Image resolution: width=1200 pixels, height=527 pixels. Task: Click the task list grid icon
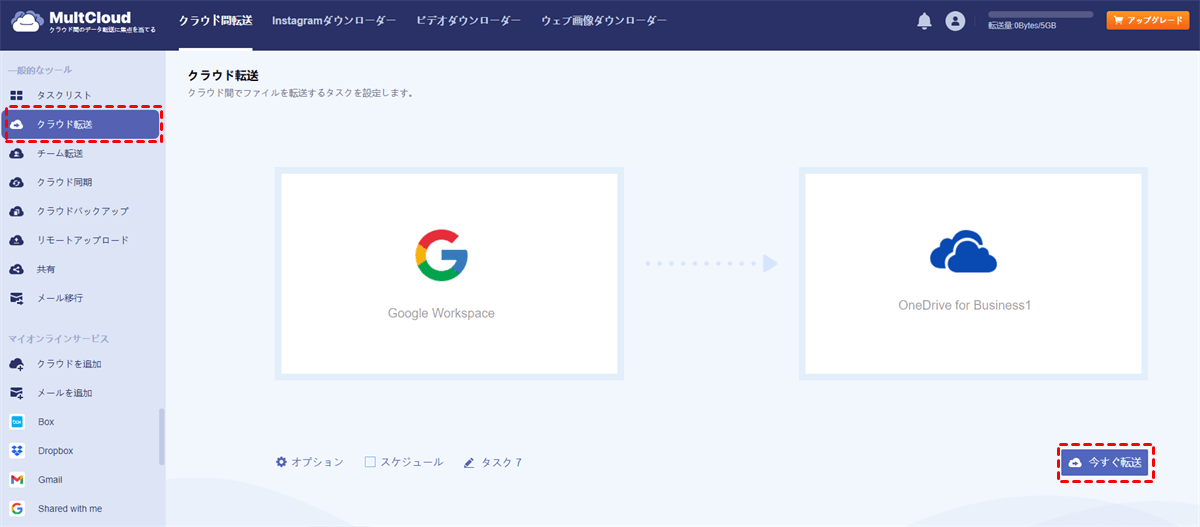(x=17, y=95)
